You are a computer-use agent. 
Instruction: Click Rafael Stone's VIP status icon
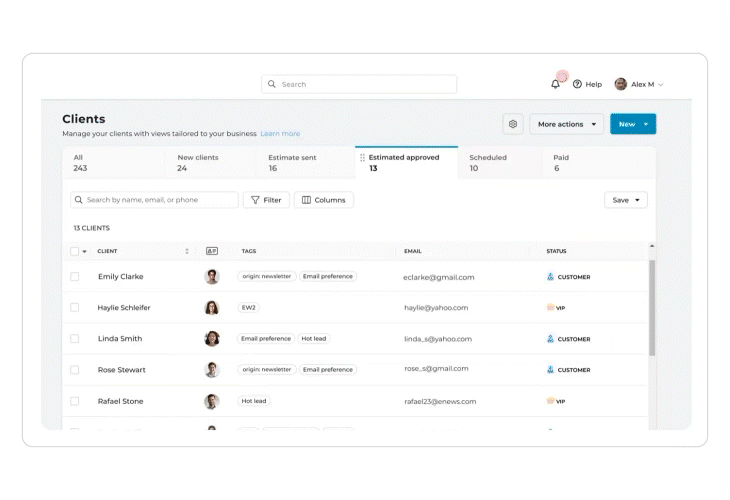[550, 401]
